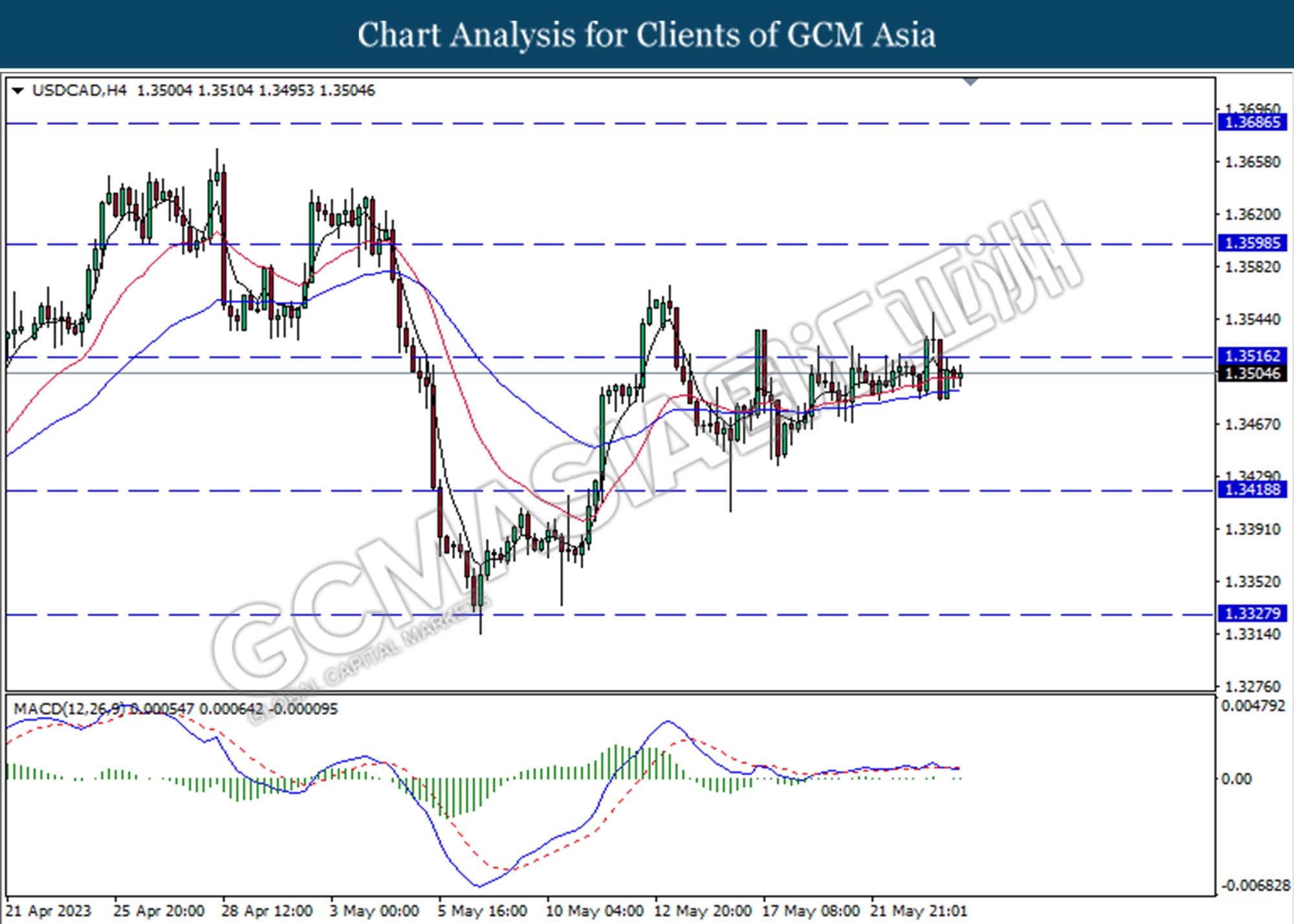Select the 1.35985 price level label
This screenshot has width=1294, height=924.
tap(1253, 243)
